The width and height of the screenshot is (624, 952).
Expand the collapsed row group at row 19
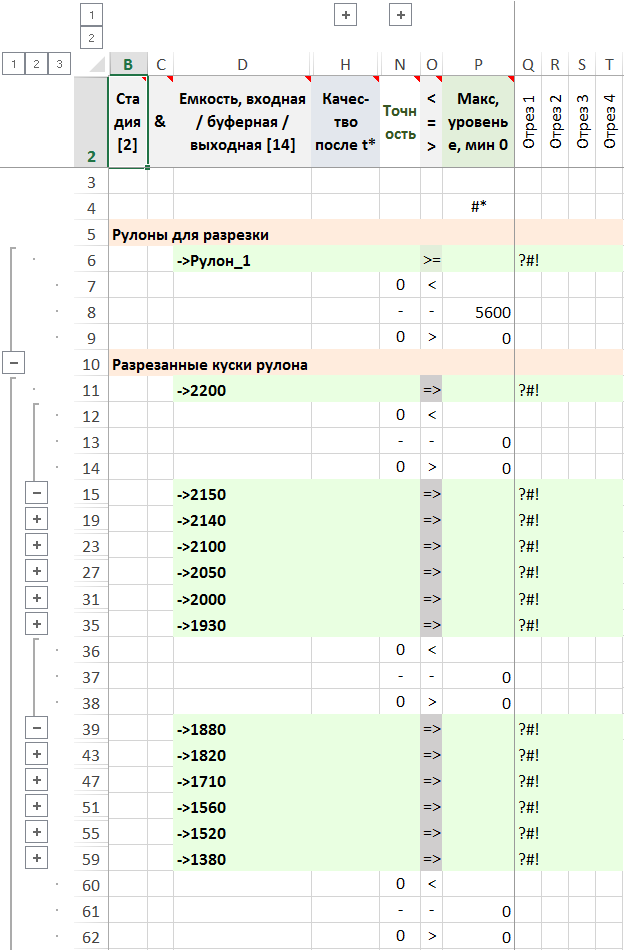(36, 519)
